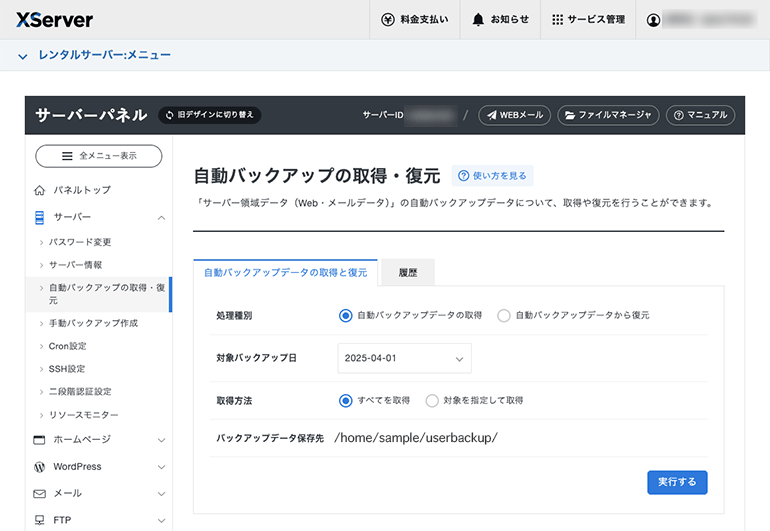
Task: Click the XServer logo
Action: (x=54, y=20)
